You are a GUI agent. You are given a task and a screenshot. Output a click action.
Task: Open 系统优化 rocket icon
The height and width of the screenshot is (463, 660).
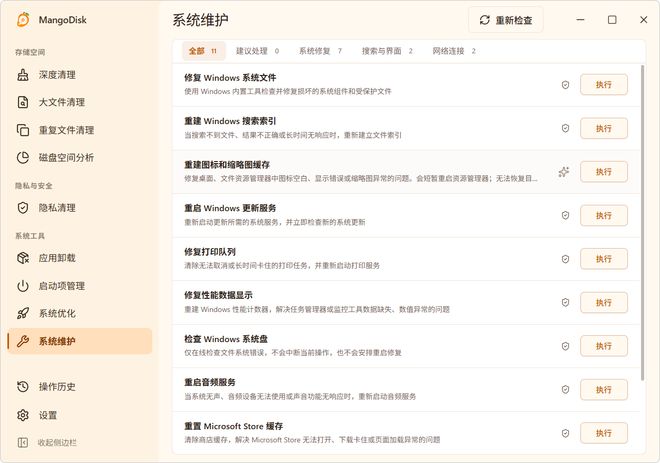(x=23, y=313)
